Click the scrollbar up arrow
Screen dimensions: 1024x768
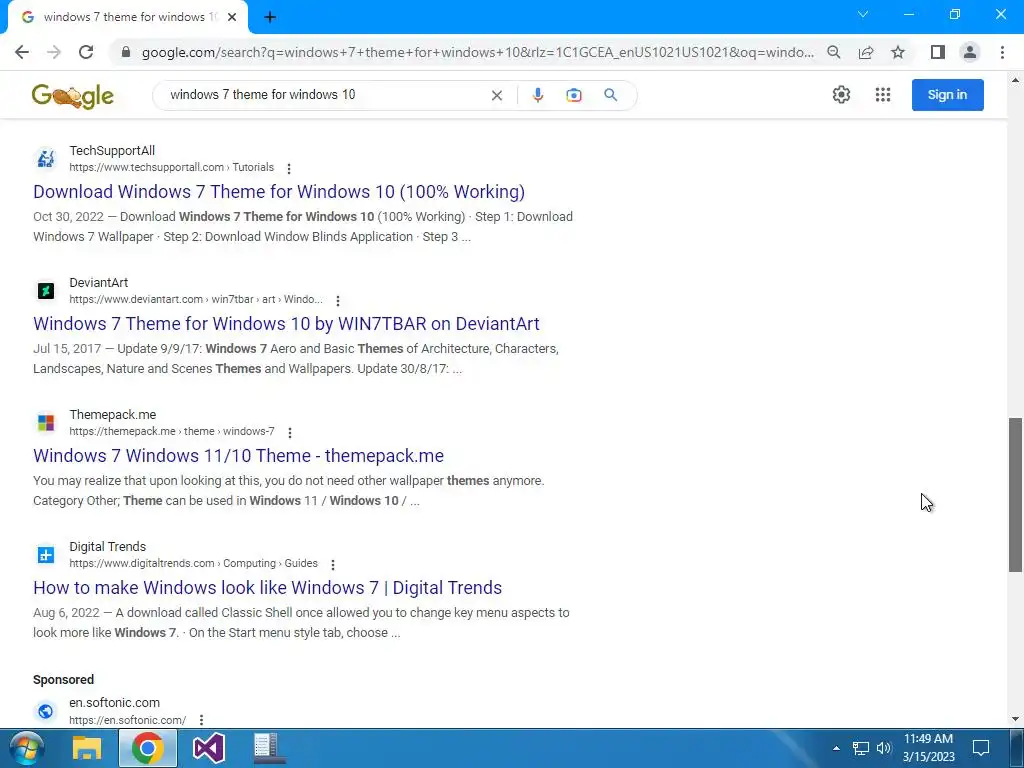click(x=1016, y=80)
